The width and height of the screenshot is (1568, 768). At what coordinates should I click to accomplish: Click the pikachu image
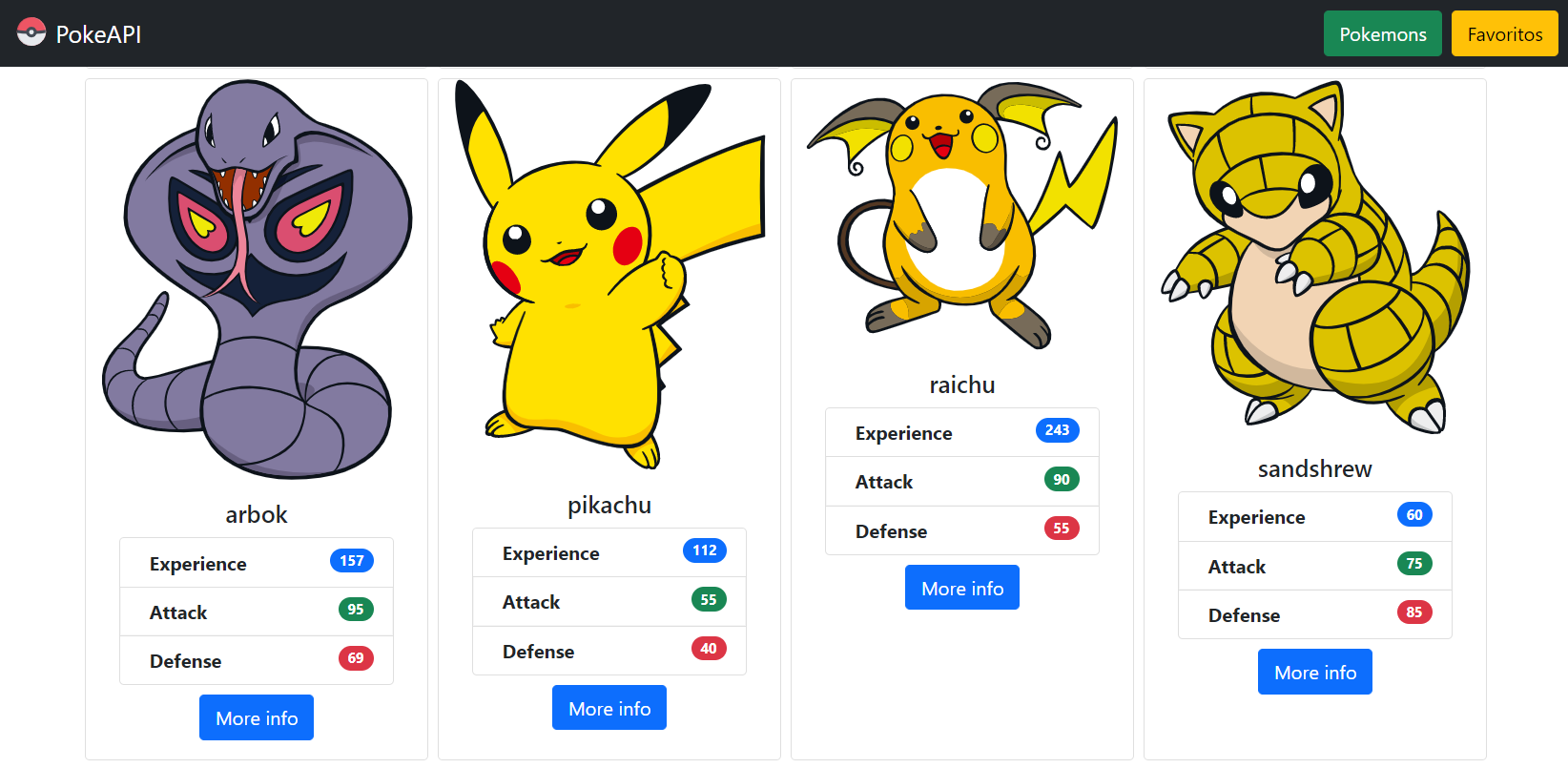(609, 276)
